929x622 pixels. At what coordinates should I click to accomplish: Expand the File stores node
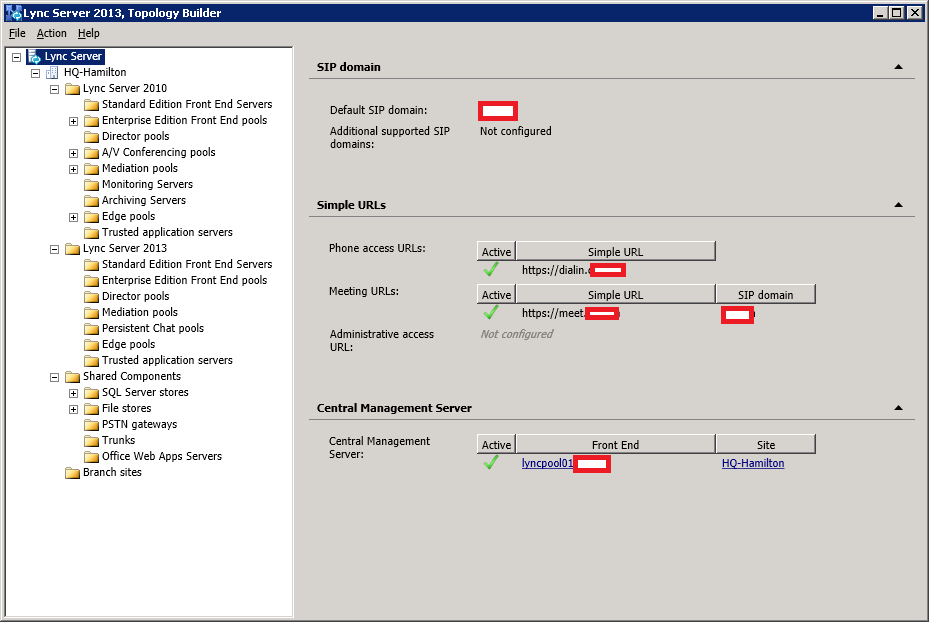coord(73,409)
